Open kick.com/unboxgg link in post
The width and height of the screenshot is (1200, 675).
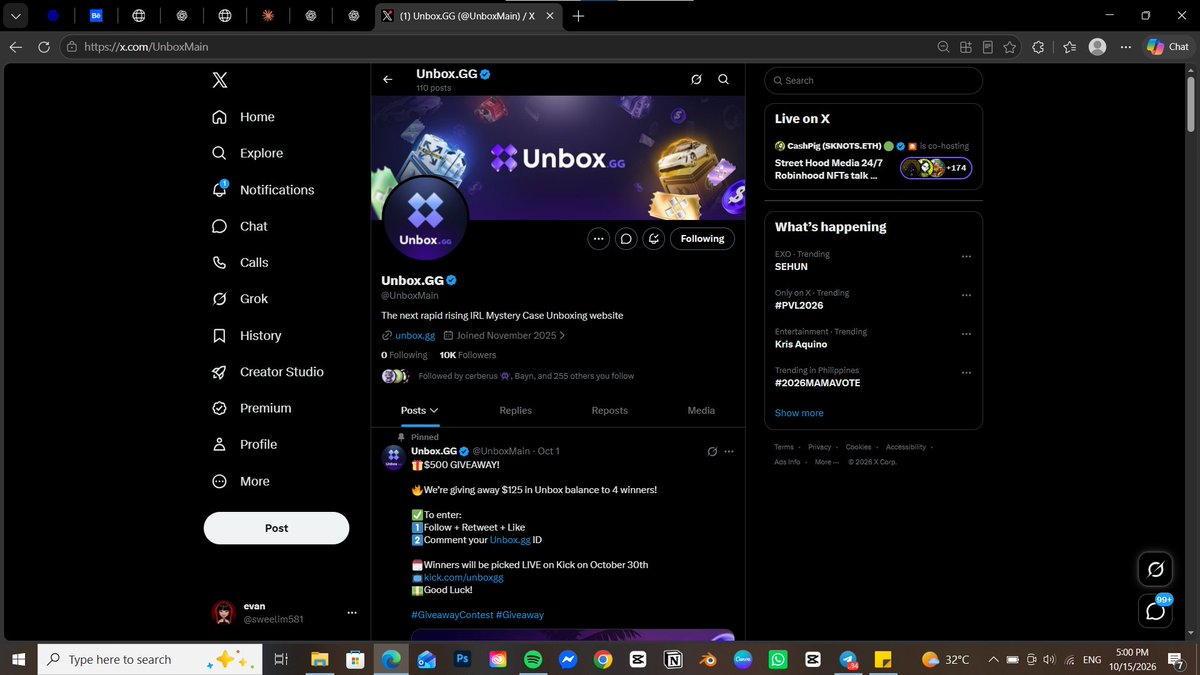(464, 578)
